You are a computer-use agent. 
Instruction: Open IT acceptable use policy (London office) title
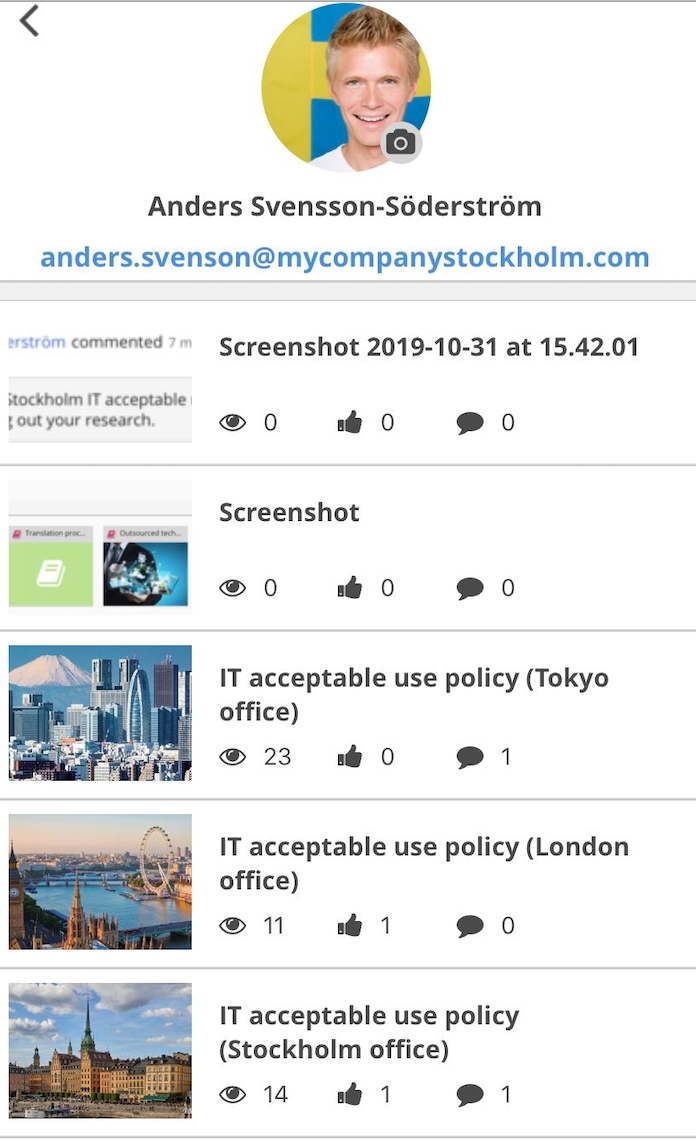tap(424, 863)
